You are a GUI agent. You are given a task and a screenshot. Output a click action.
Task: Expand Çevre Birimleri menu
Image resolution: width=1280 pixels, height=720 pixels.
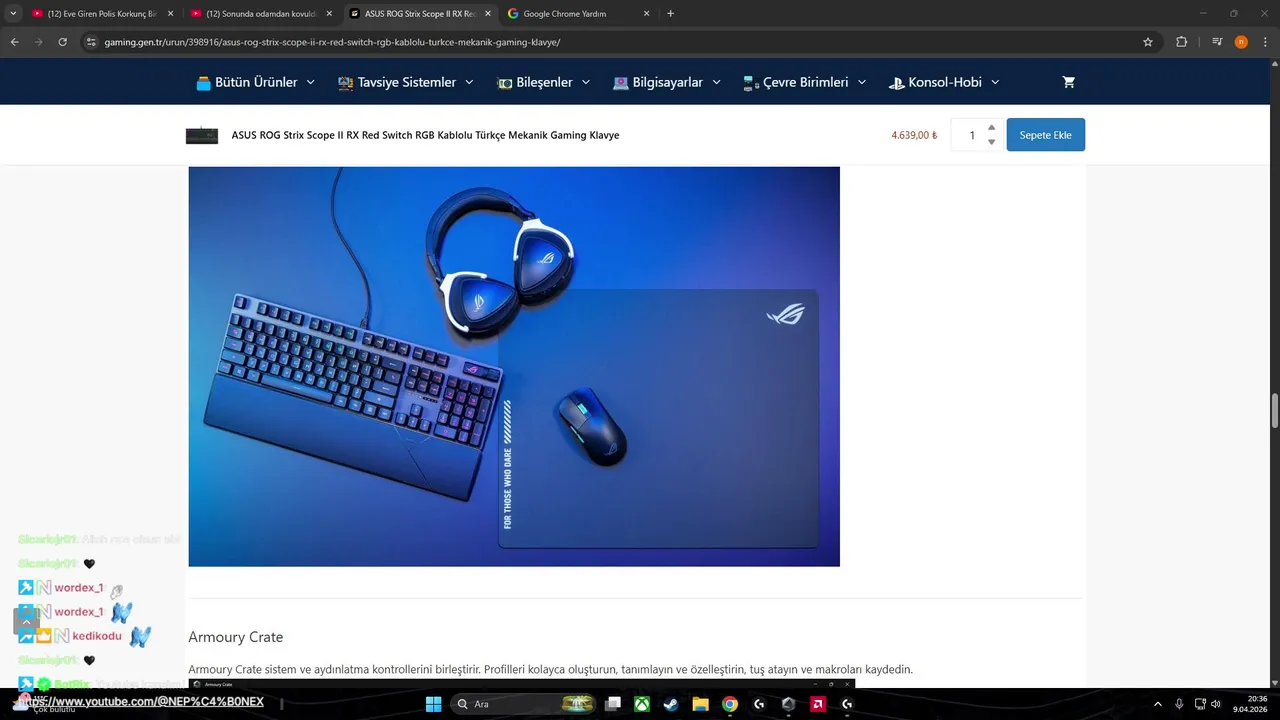click(x=805, y=82)
